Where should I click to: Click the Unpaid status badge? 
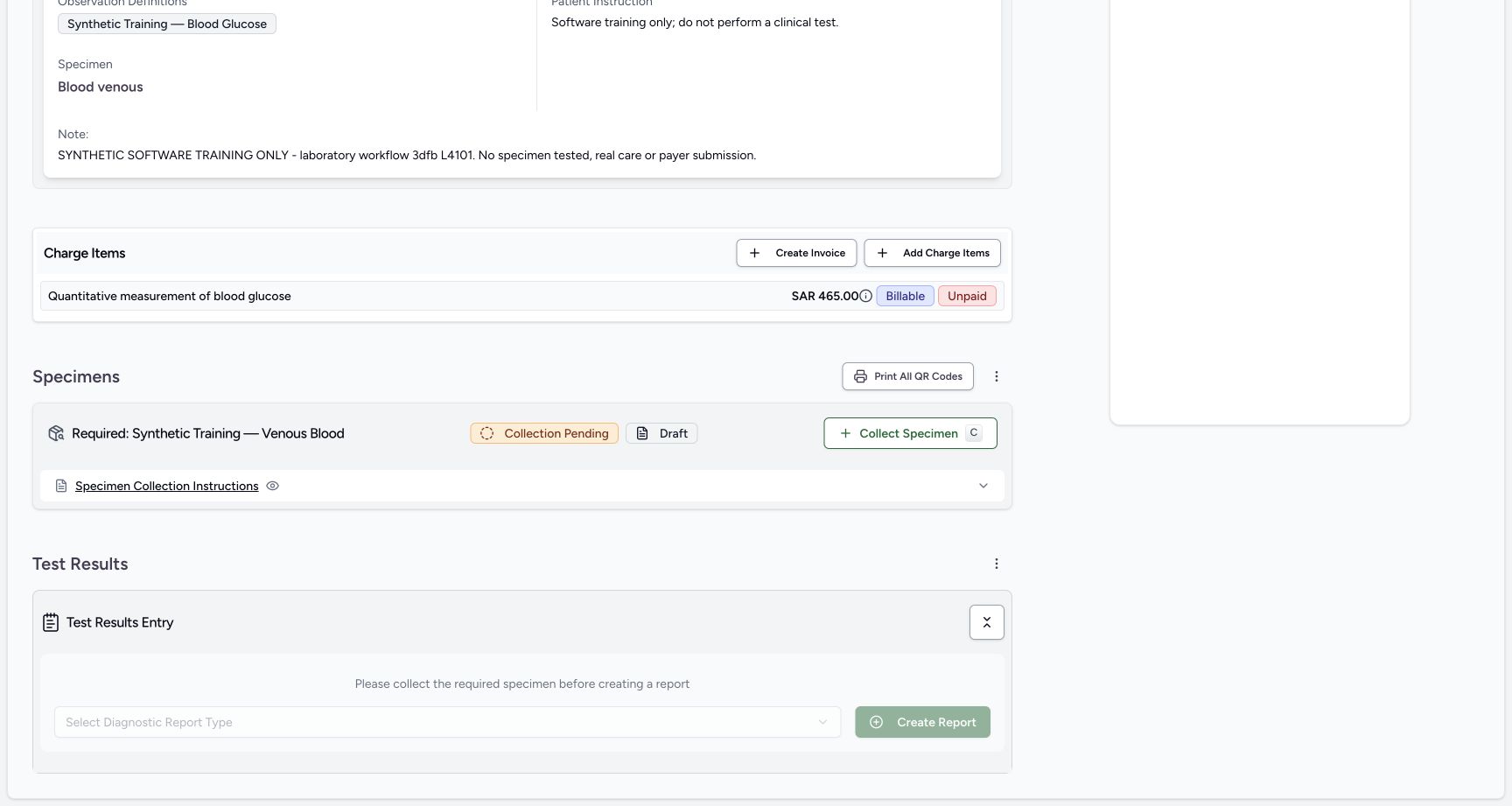967,296
